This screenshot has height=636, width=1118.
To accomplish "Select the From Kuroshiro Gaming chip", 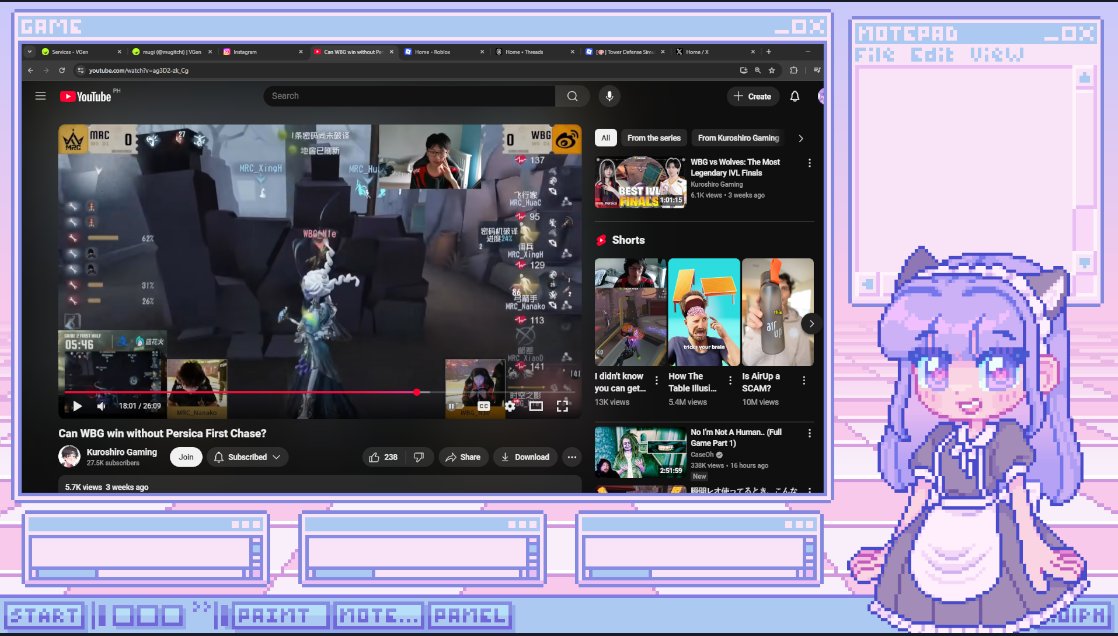I will coord(738,138).
